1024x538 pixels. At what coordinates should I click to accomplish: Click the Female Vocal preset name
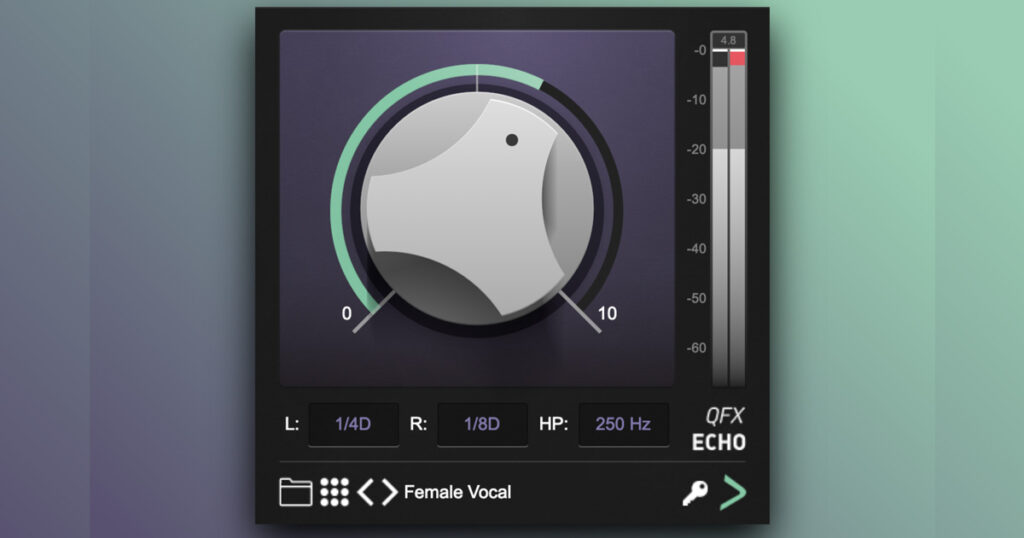tap(457, 492)
